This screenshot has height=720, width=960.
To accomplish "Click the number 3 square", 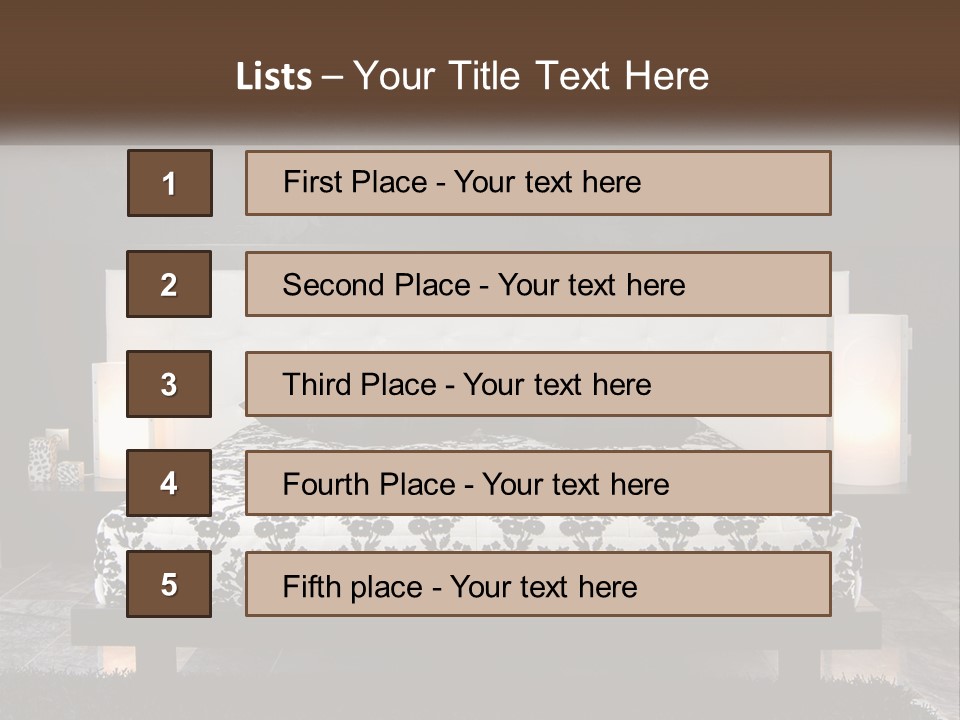I will pos(169,384).
